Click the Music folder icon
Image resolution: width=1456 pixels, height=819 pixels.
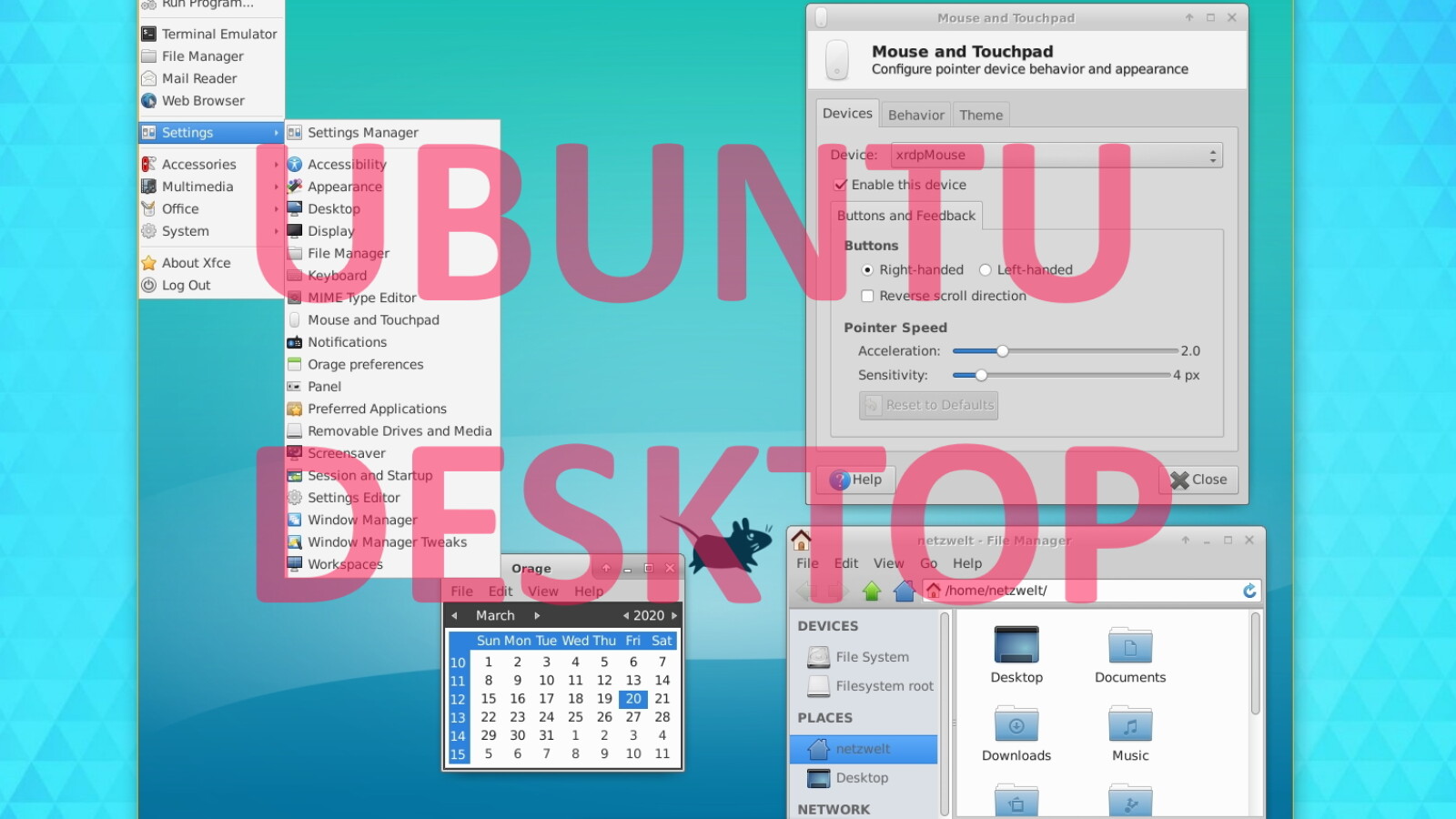coord(1129,724)
